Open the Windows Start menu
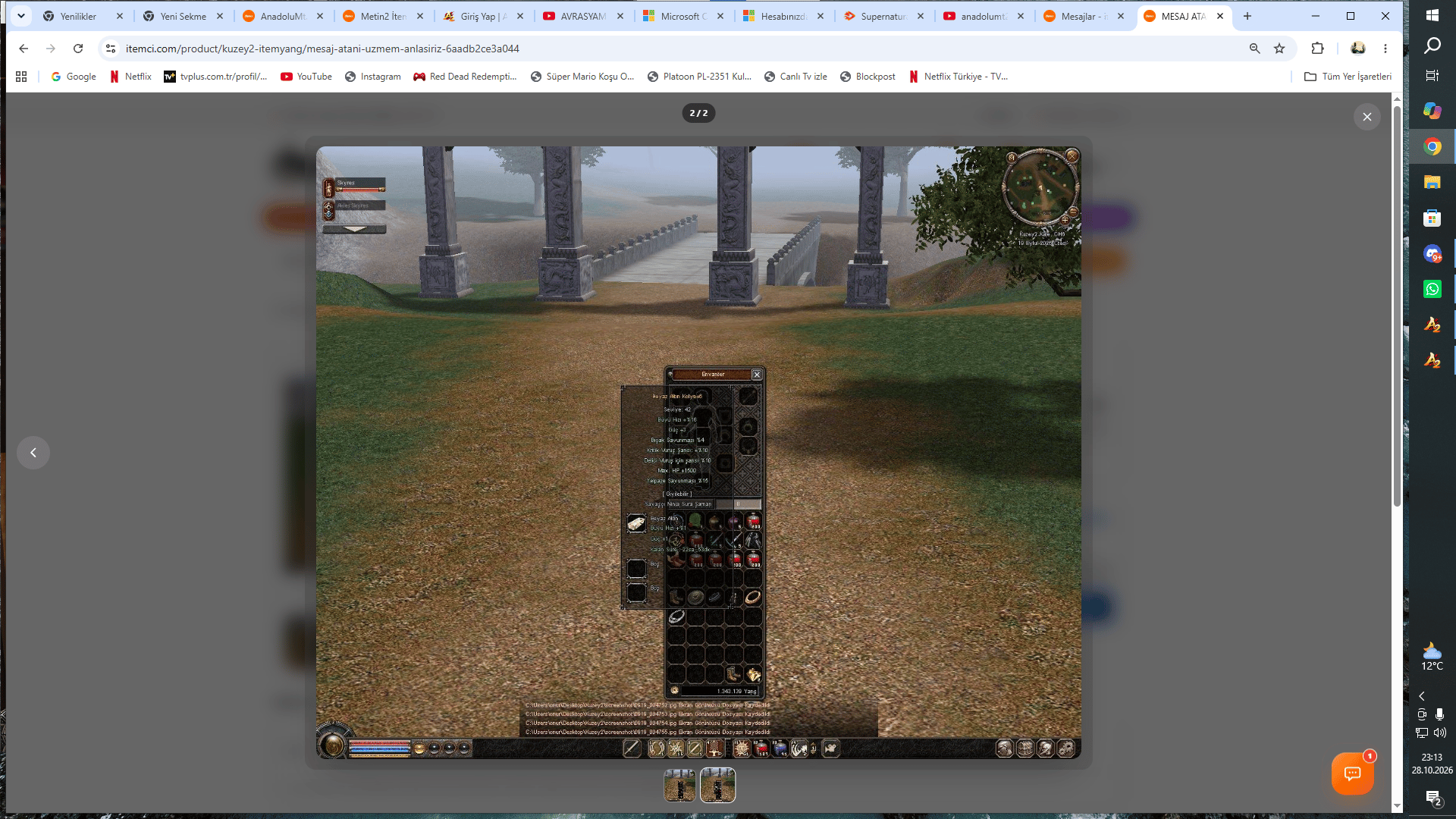The image size is (1456, 819). (1432, 15)
